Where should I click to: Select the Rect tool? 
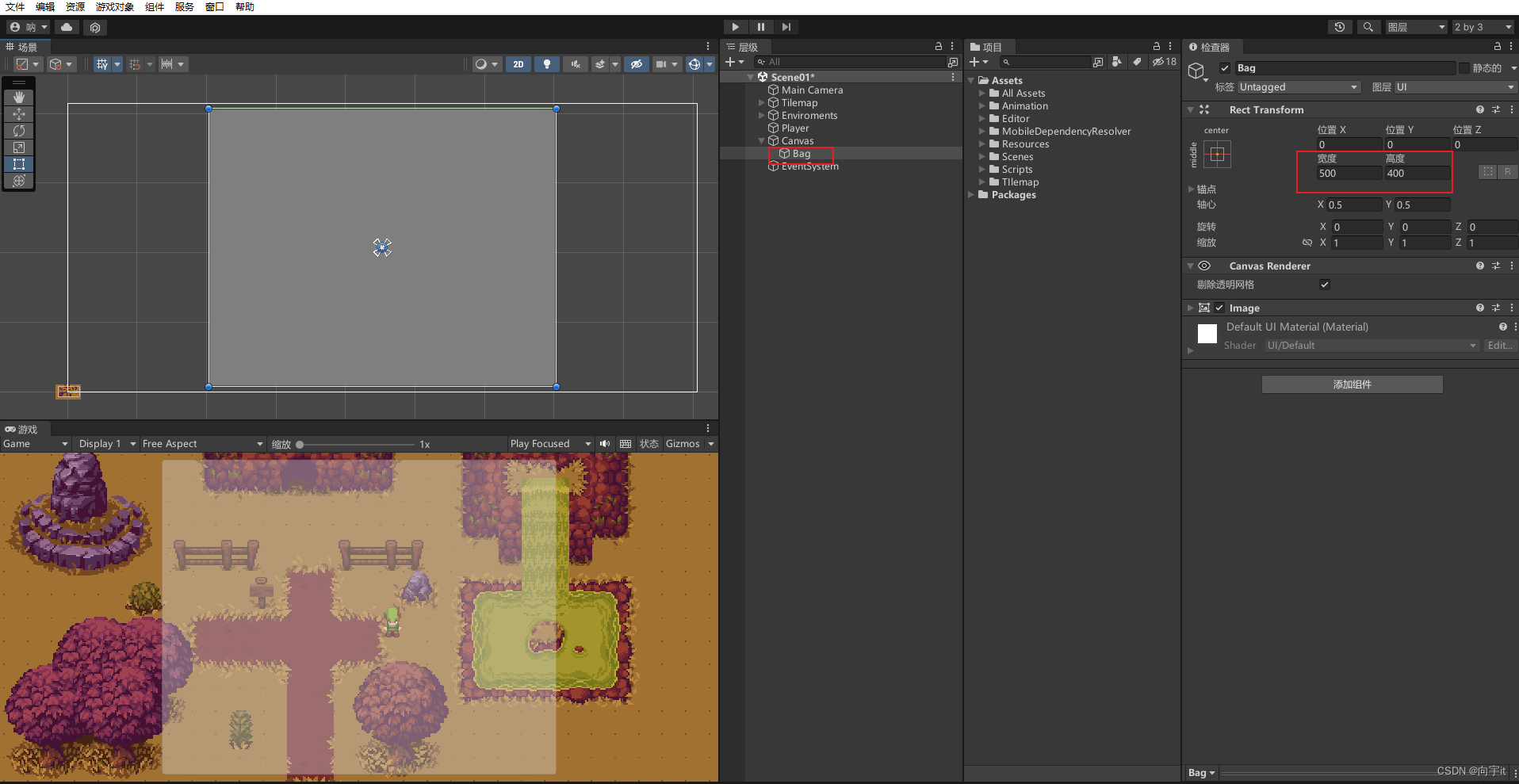tap(19, 164)
